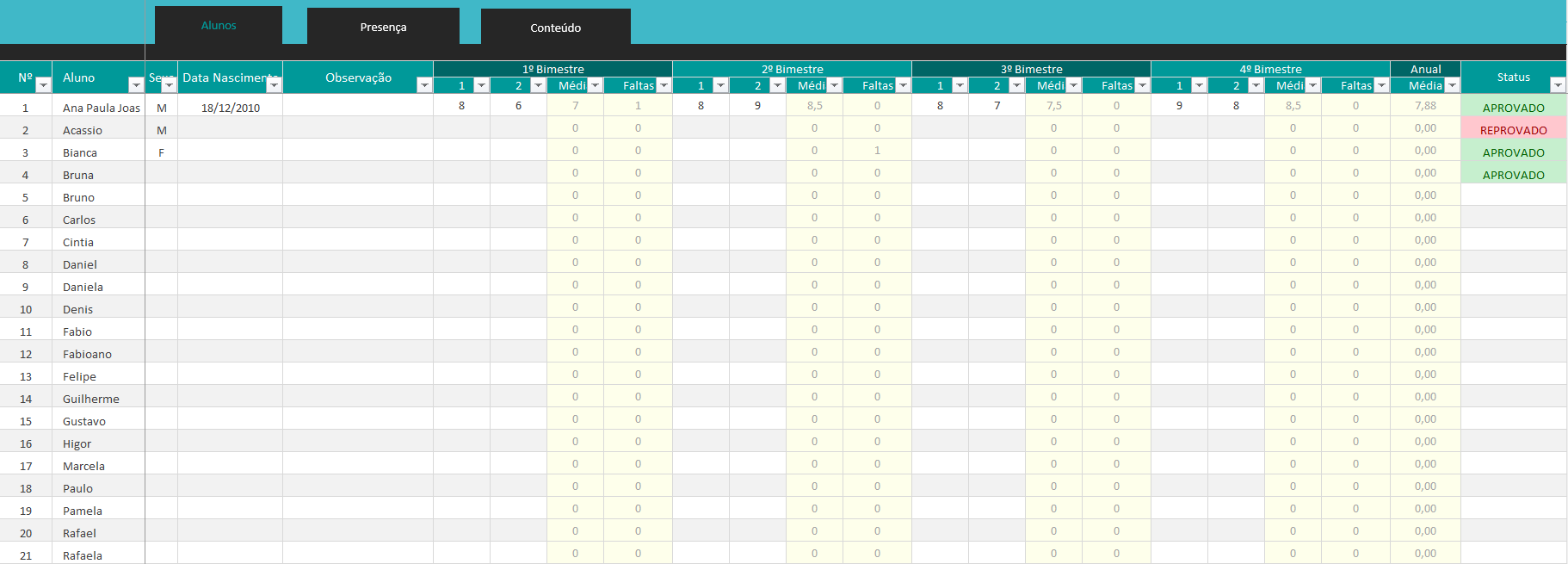Select the Alunos tab
Image resolution: width=1568 pixels, height=564 pixels.
click(x=219, y=26)
